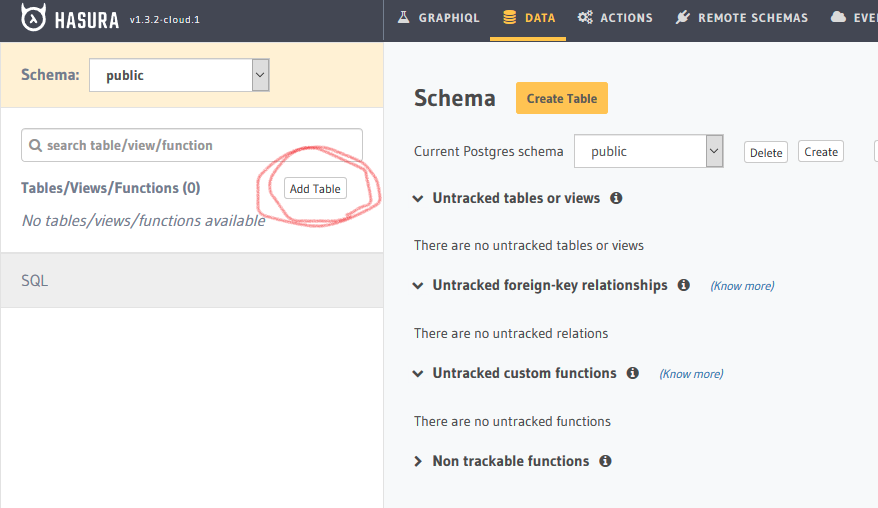Open the Current Postgres schema dropdown
Viewport: 878px width, 508px height.
coord(648,151)
